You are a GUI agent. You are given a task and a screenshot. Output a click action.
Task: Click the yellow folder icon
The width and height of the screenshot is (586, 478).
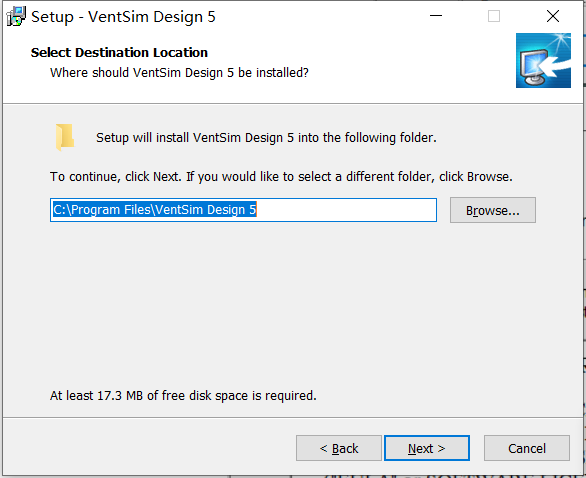click(x=65, y=137)
